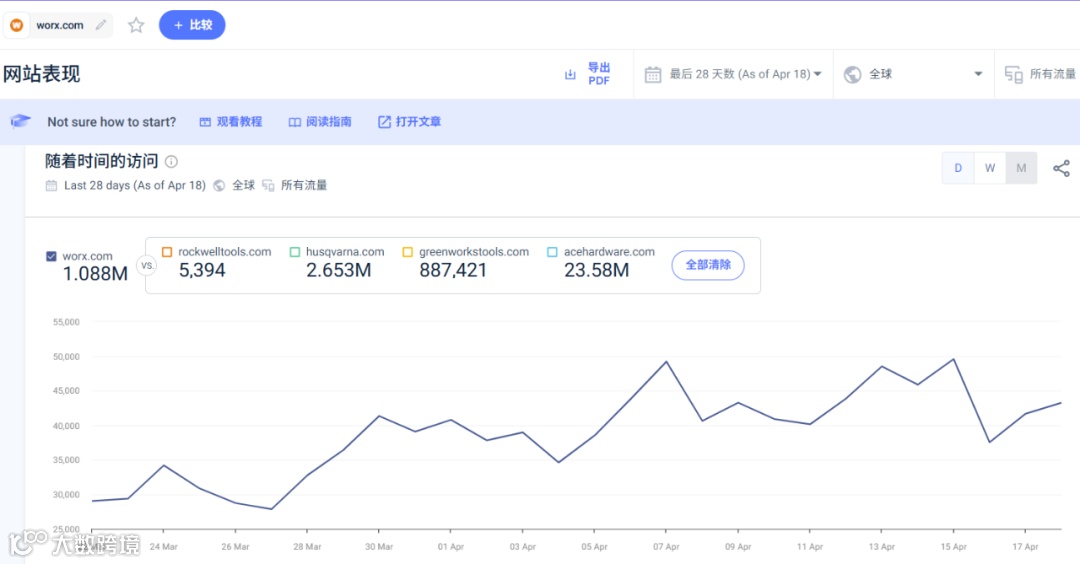
Task: Click the 30 Mar x-axis label
Action: 379,547
